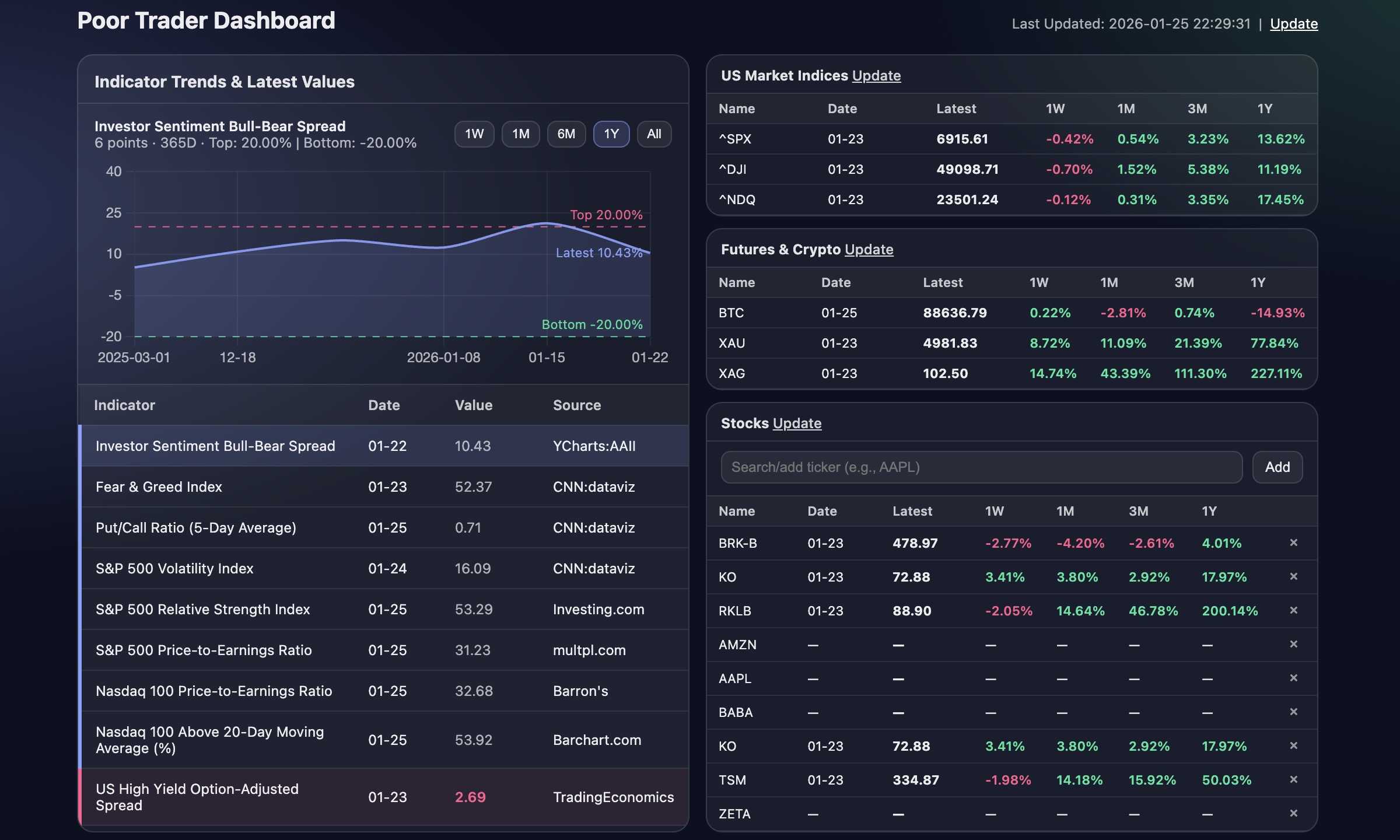
Task: Remove BRK-B from the stocks list
Action: (1293, 543)
